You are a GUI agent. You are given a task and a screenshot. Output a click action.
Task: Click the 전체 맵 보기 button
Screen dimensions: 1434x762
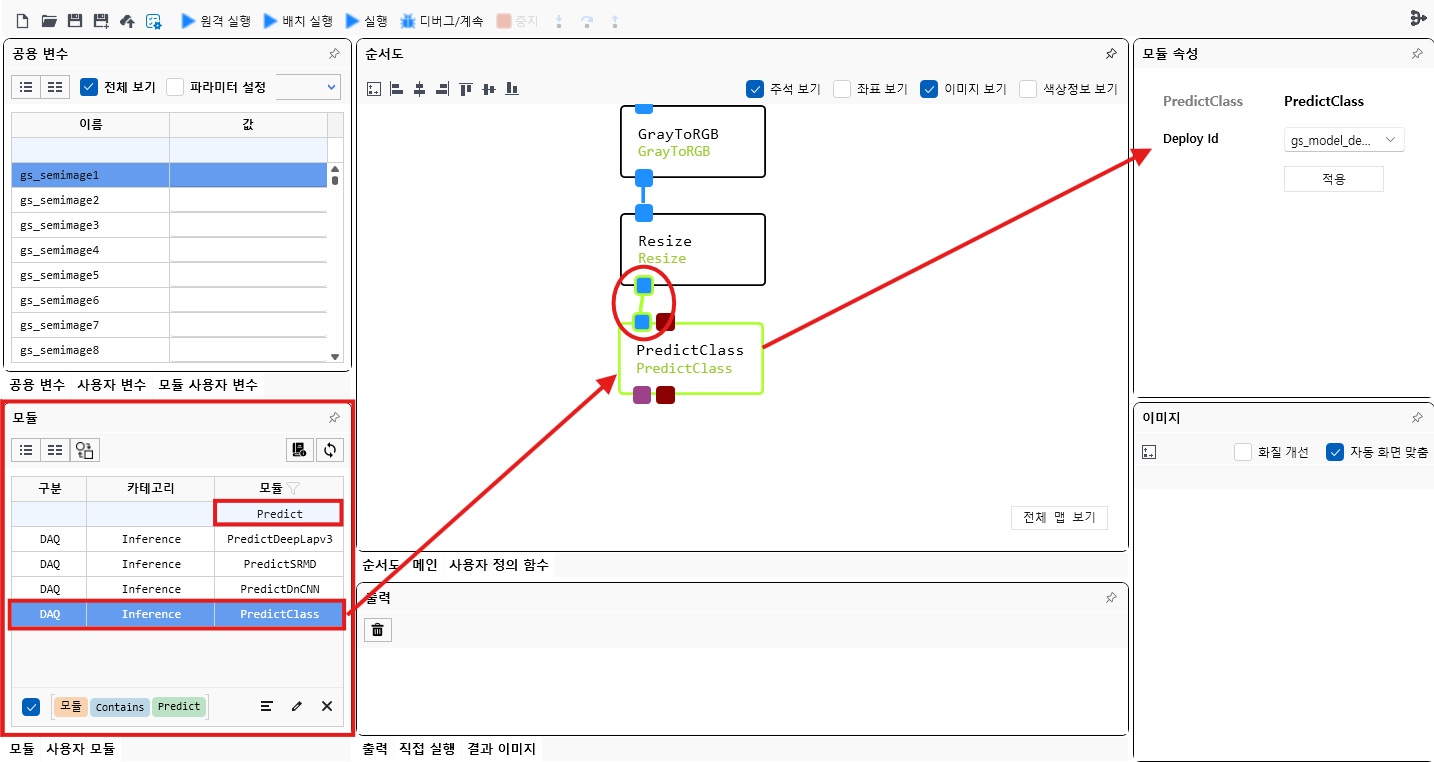pos(1059,517)
